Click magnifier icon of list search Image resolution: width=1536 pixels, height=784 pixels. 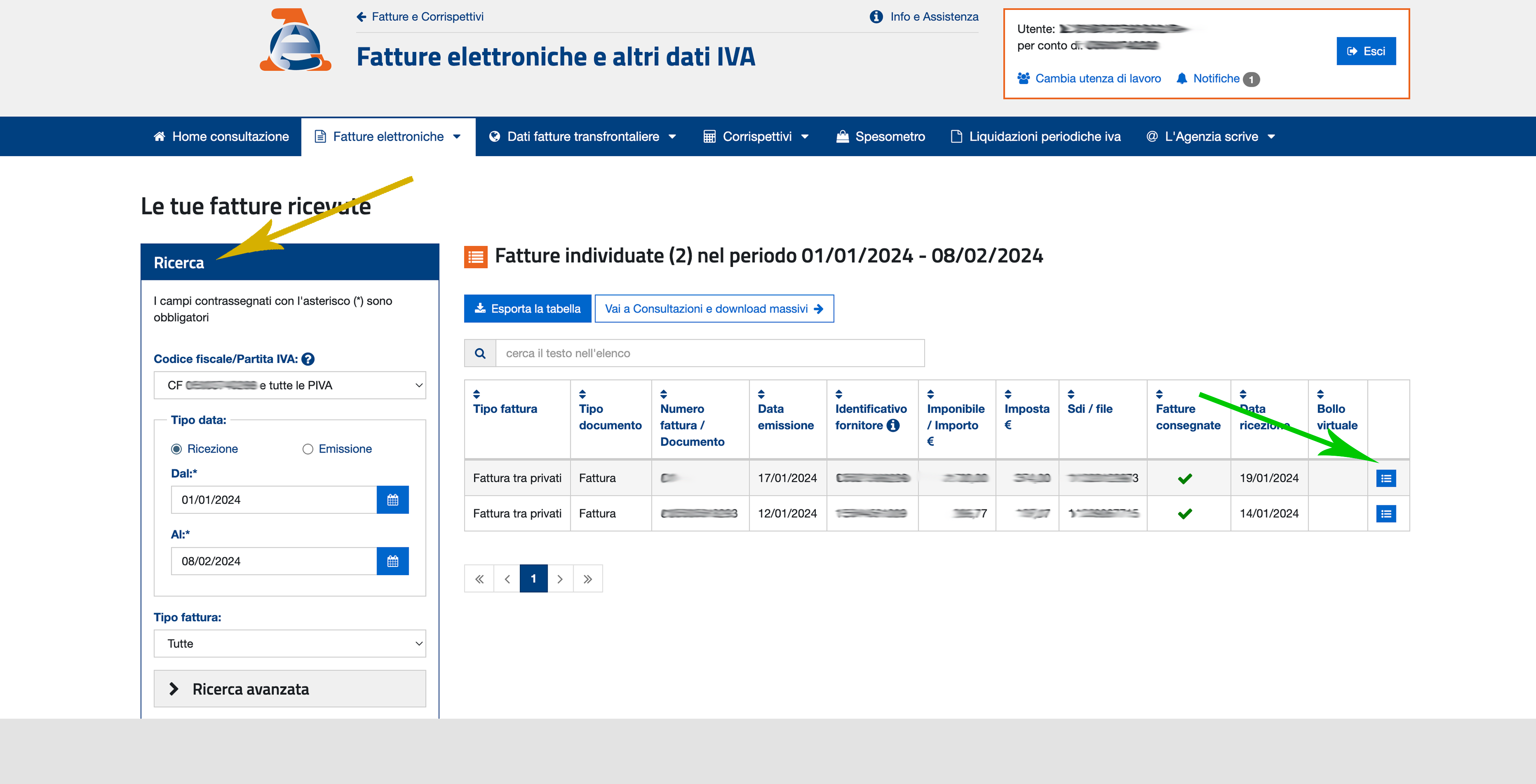480,353
